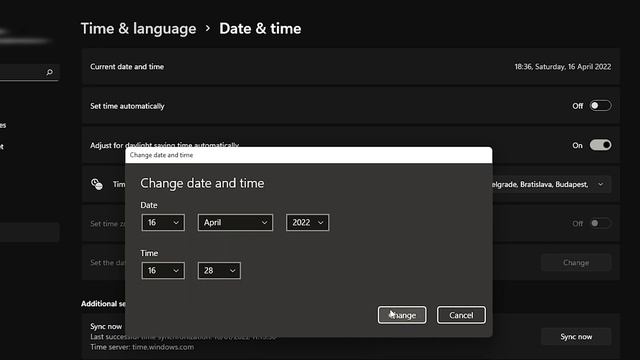
Task: Click the time zone globe clock icon
Action: click(97, 184)
